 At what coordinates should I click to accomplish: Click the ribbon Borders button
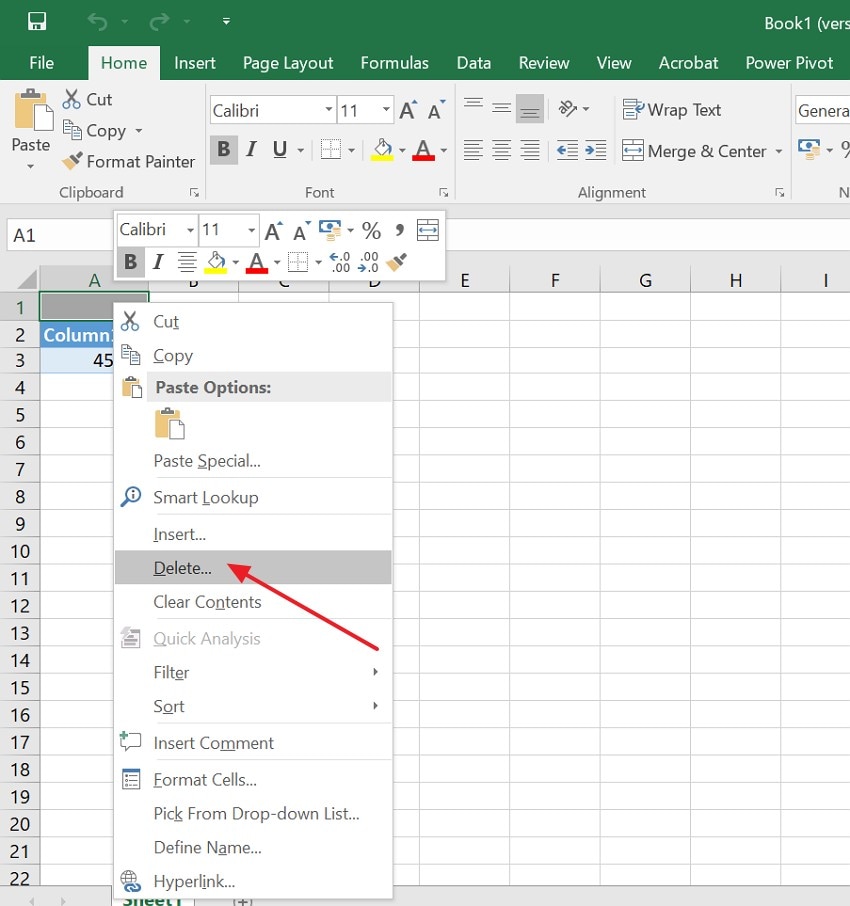pyautogui.click(x=331, y=149)
